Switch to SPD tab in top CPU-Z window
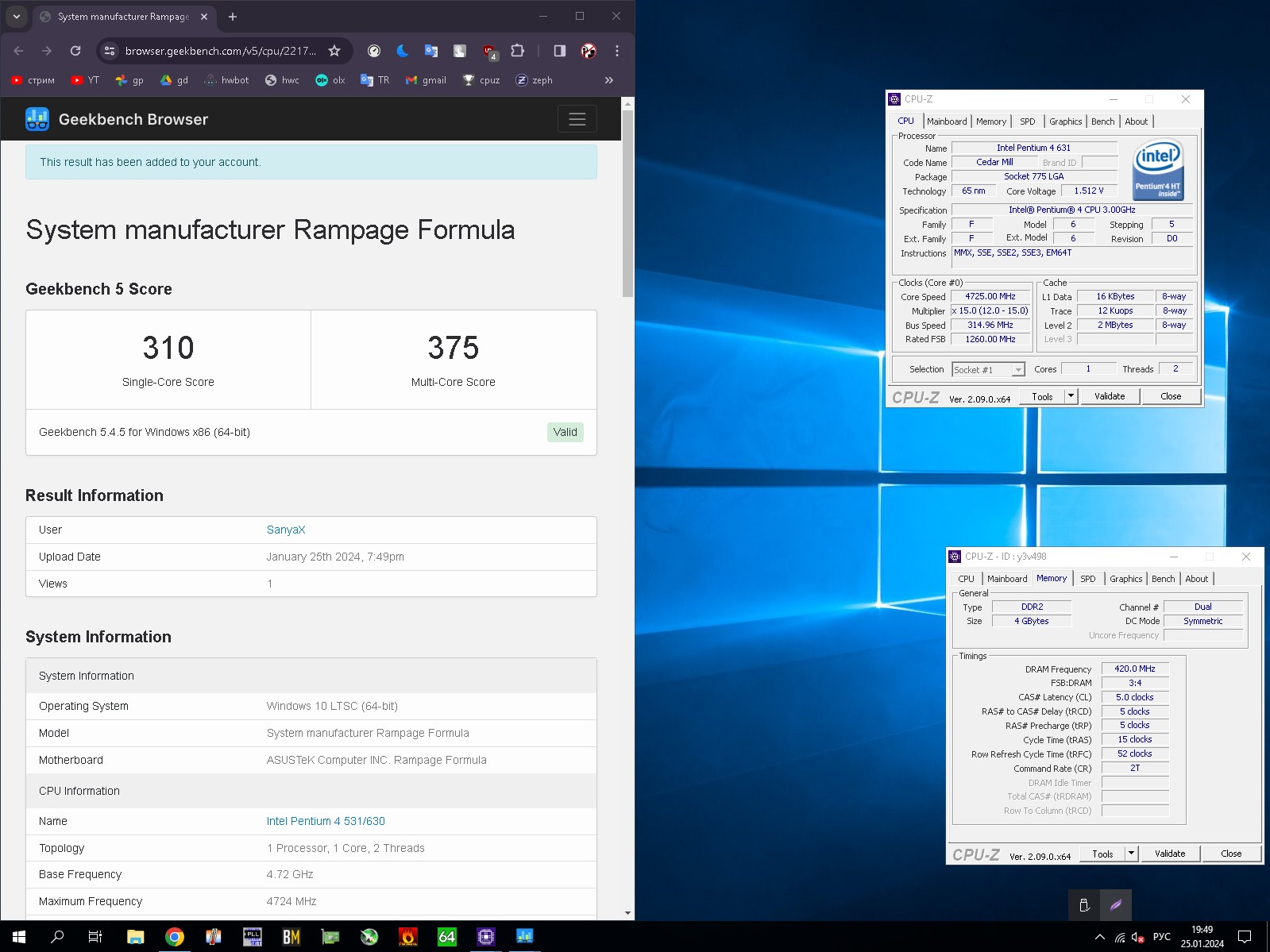The image size is (1270, 952). click(1028, 121)
